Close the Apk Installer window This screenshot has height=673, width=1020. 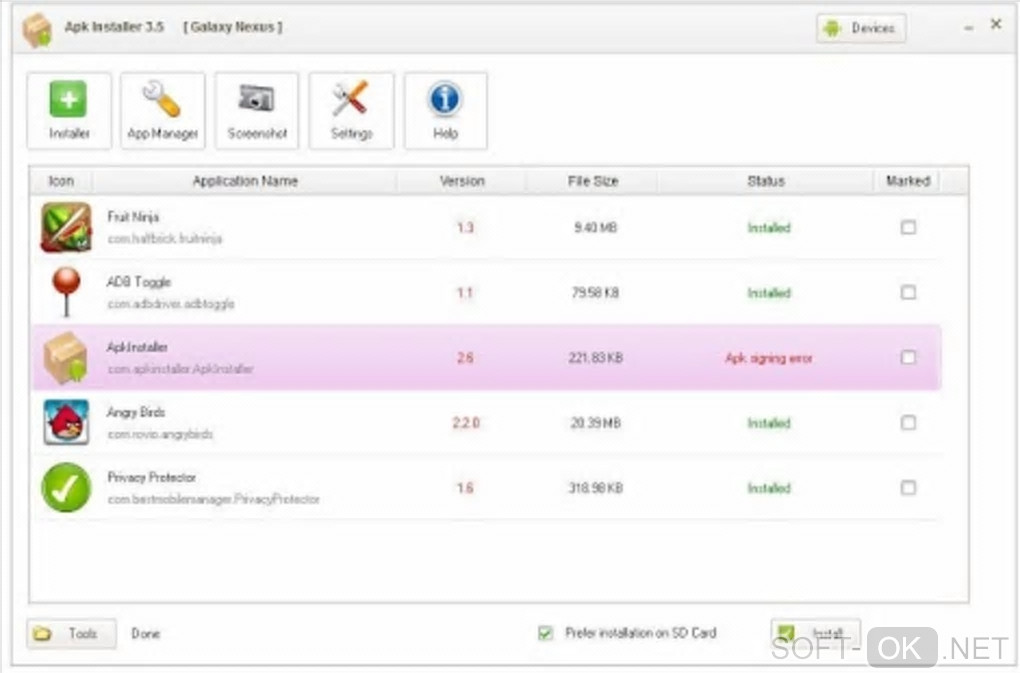pyautogui.click(x=996, y=24)
